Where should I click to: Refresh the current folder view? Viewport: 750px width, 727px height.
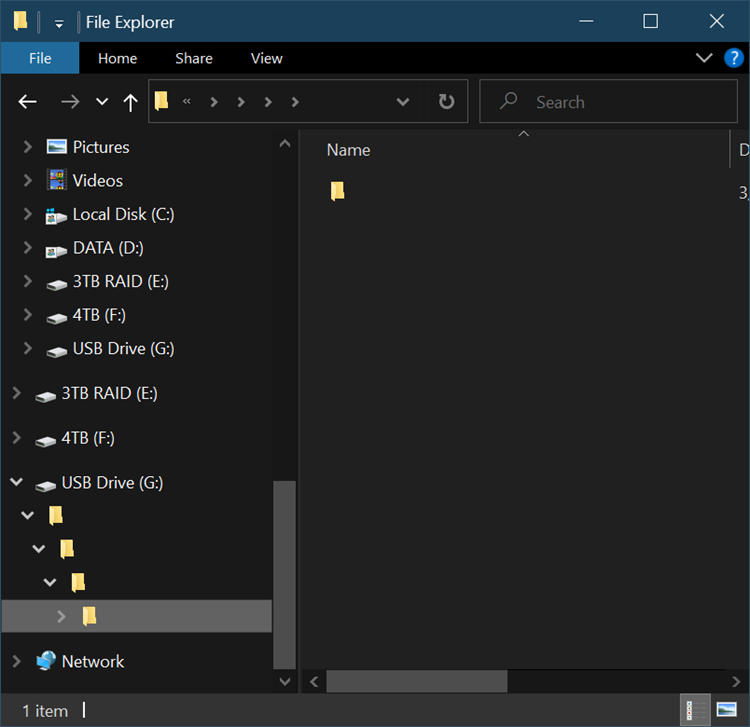coord(446,101)
